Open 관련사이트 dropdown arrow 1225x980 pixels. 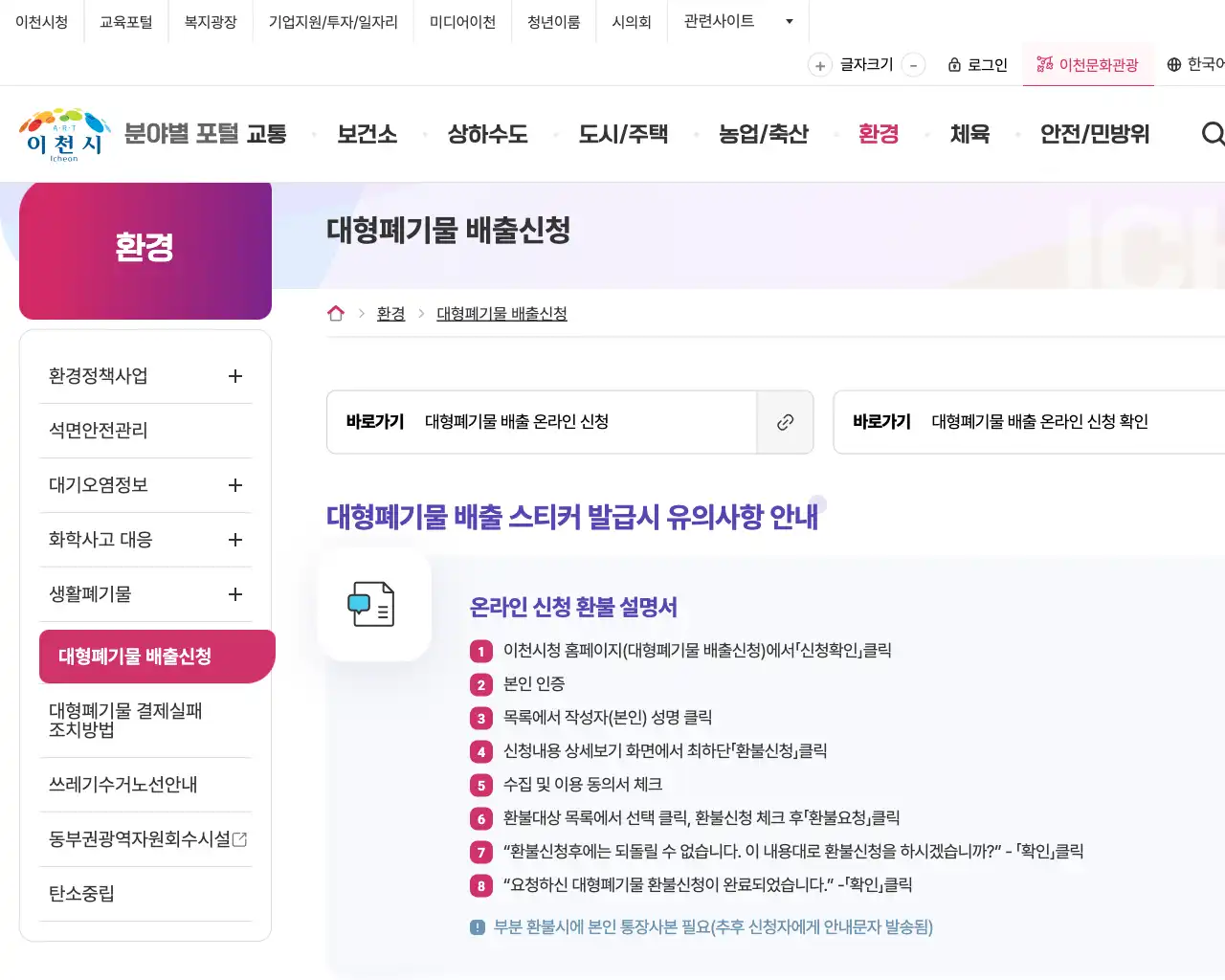(790, 21)
